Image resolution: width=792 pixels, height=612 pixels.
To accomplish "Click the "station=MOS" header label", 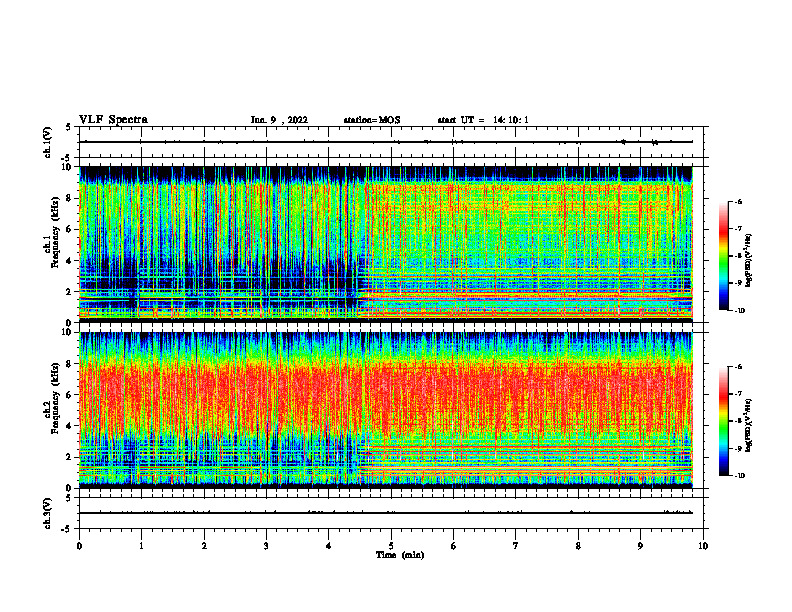I will pyautogui.click(x=372, y=120).
